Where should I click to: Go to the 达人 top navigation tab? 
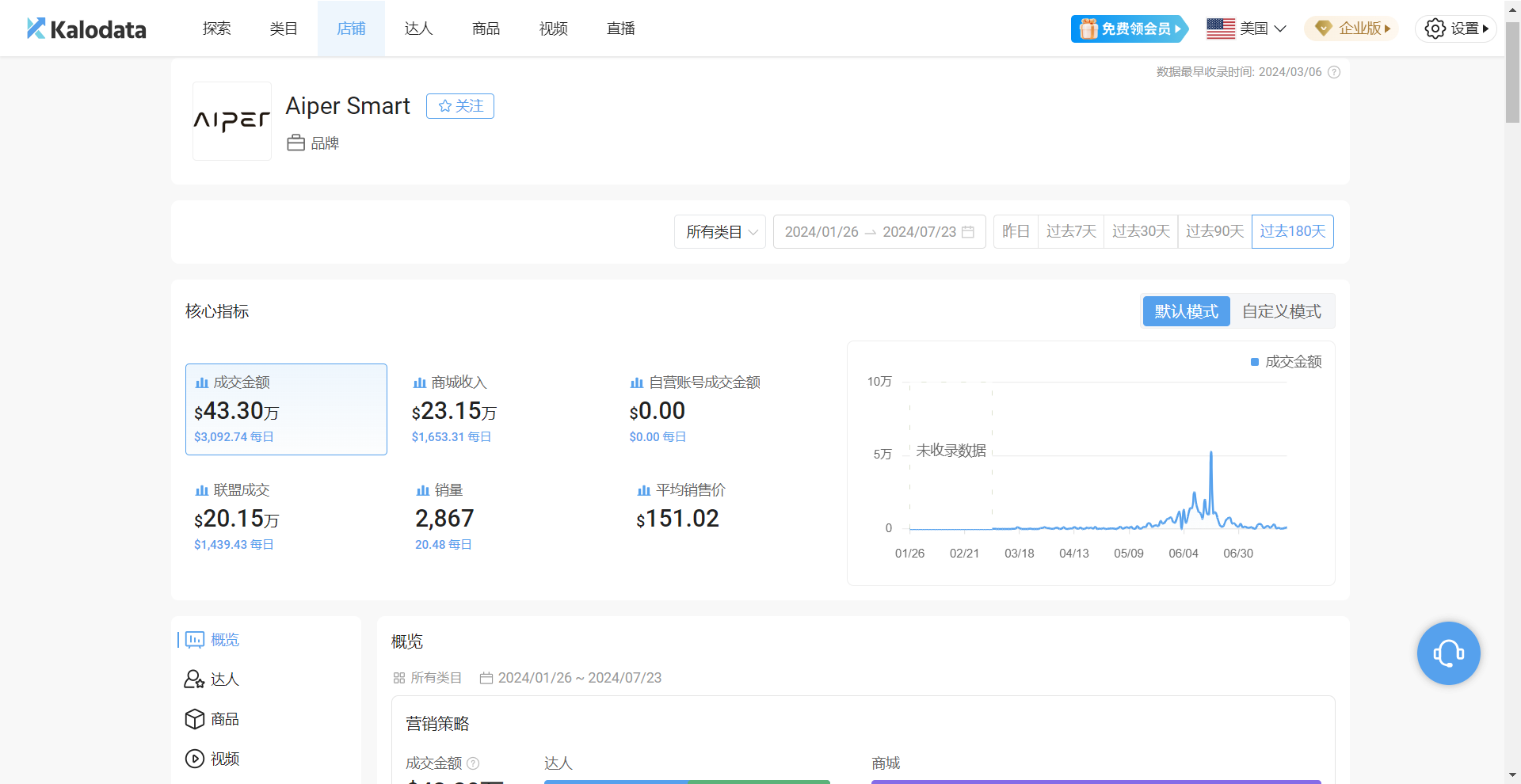click(418, 29)
